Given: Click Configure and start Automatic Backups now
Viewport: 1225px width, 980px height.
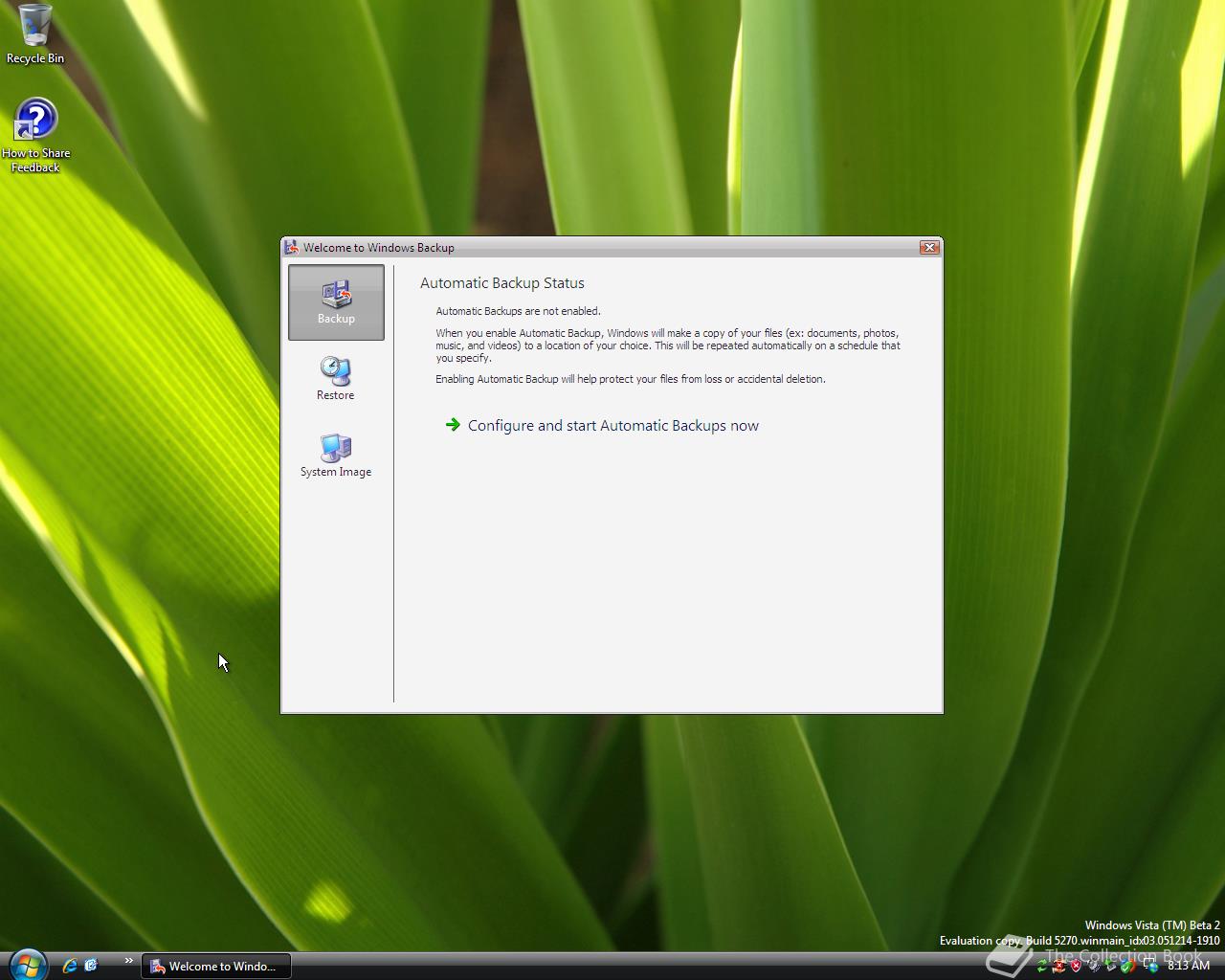Looking at the screenshot, I should click(602, 426).
